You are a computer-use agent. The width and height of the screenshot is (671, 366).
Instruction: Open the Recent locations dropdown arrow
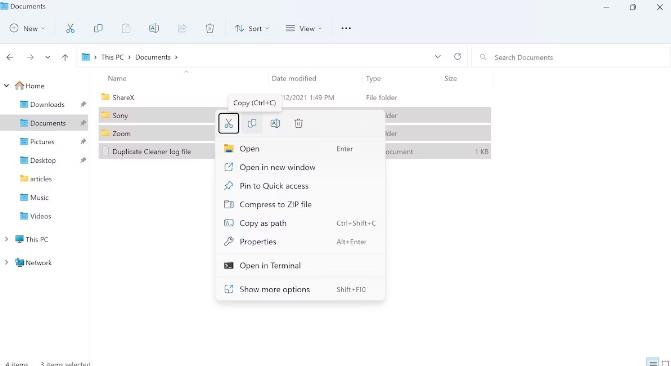(x=48, y=57)
